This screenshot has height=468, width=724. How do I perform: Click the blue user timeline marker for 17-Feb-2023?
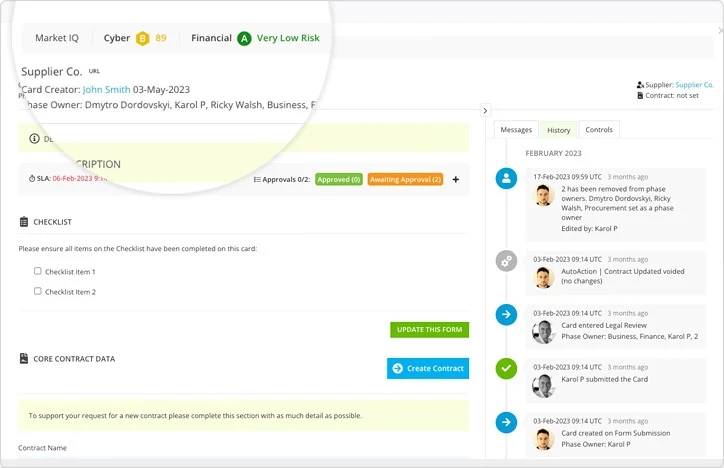pos(507,178)
